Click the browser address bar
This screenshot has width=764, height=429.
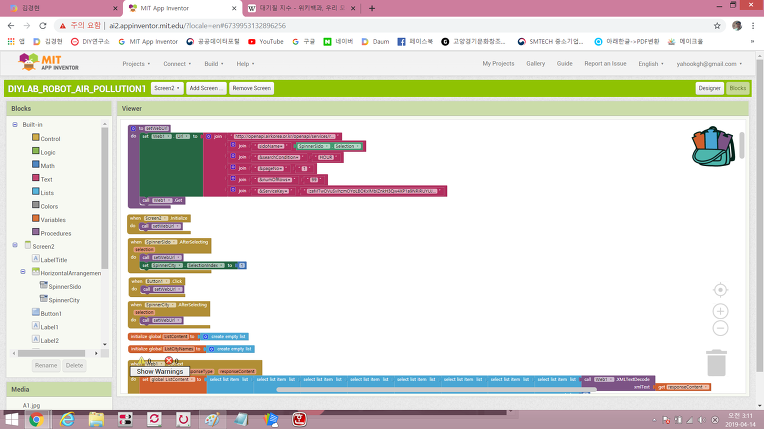pyautogui.click(x=380, y=26)
